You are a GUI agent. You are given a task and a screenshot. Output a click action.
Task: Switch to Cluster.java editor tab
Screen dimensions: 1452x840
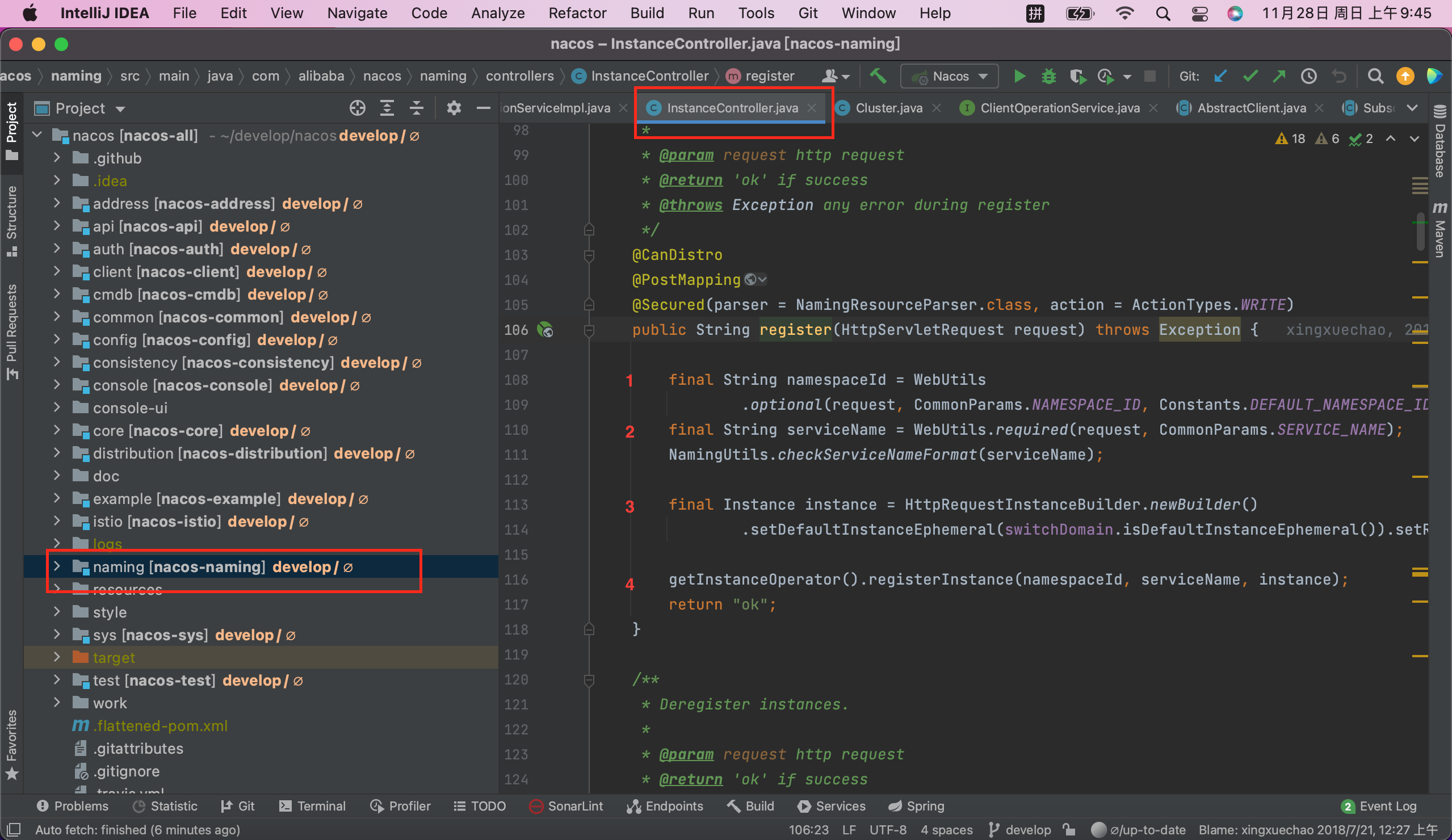point(888,108)
